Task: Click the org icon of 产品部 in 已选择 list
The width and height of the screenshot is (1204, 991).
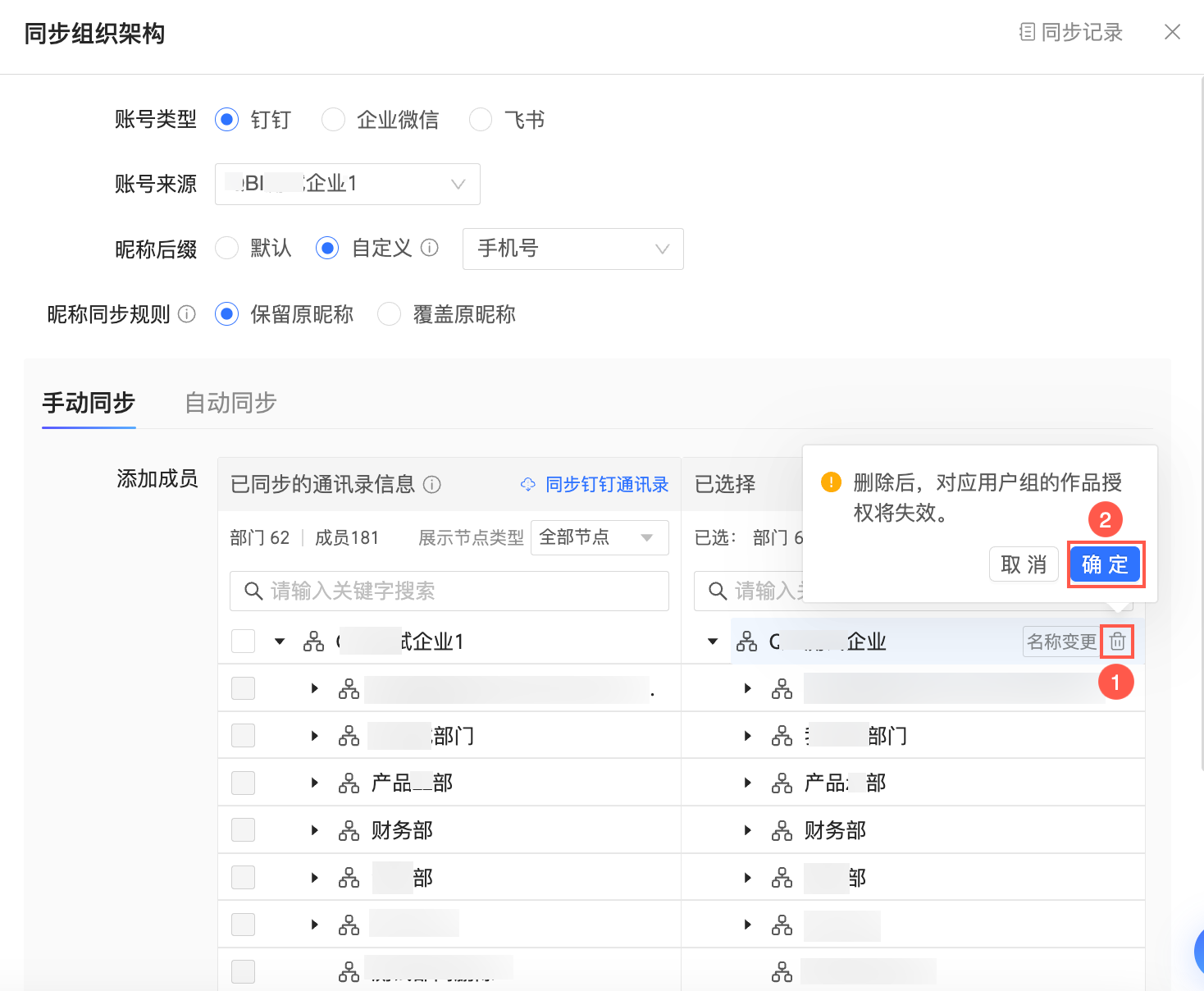Action: [x=782, y=783]
